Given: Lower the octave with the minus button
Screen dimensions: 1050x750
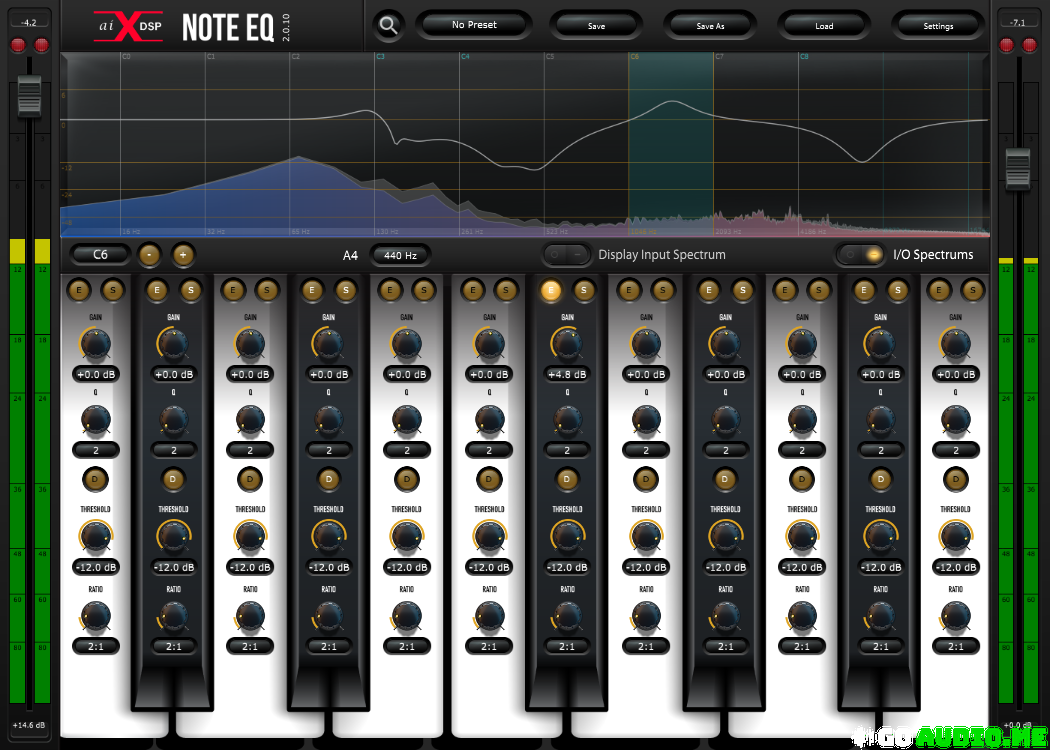Looking at the screenshot, I should pos(149,254).
